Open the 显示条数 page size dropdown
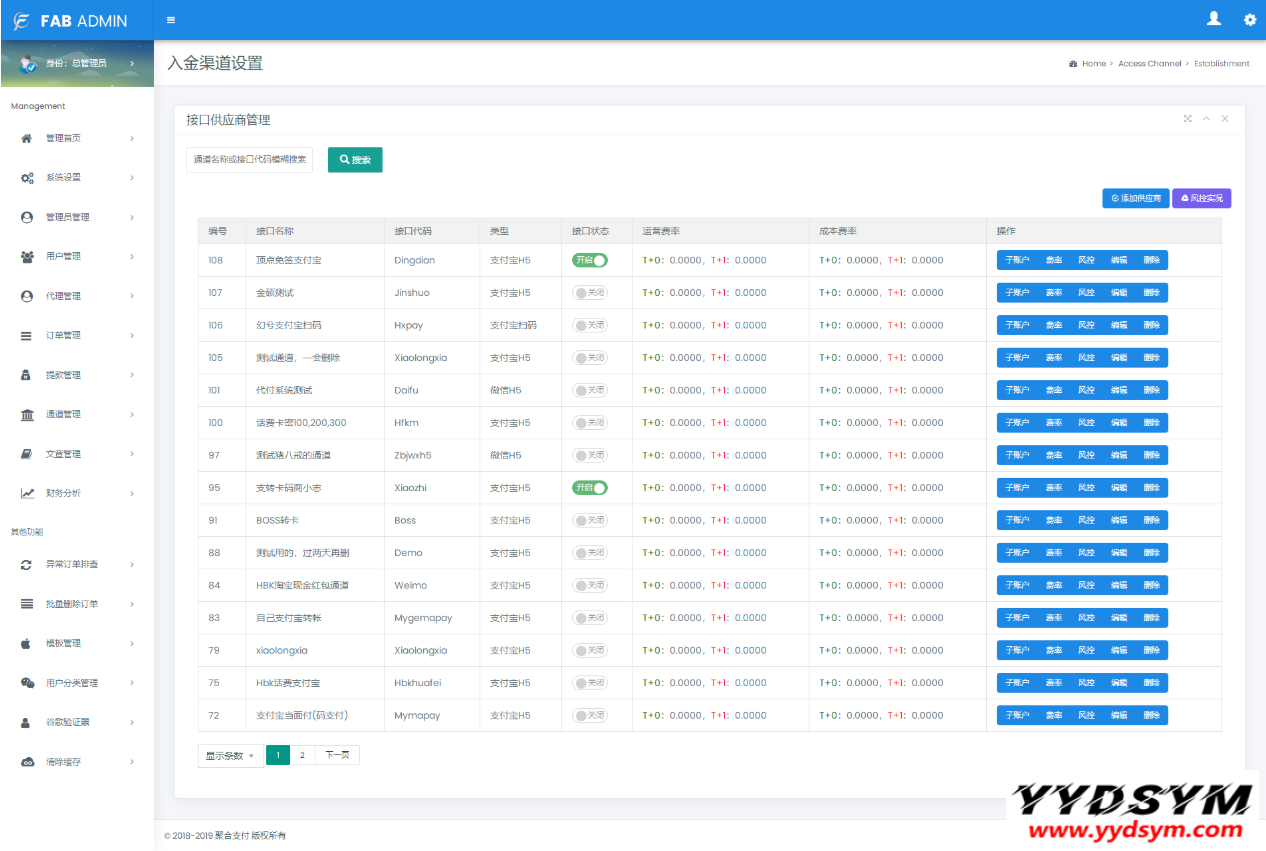Screen dimensions: 1266x851 coord(230,756)
